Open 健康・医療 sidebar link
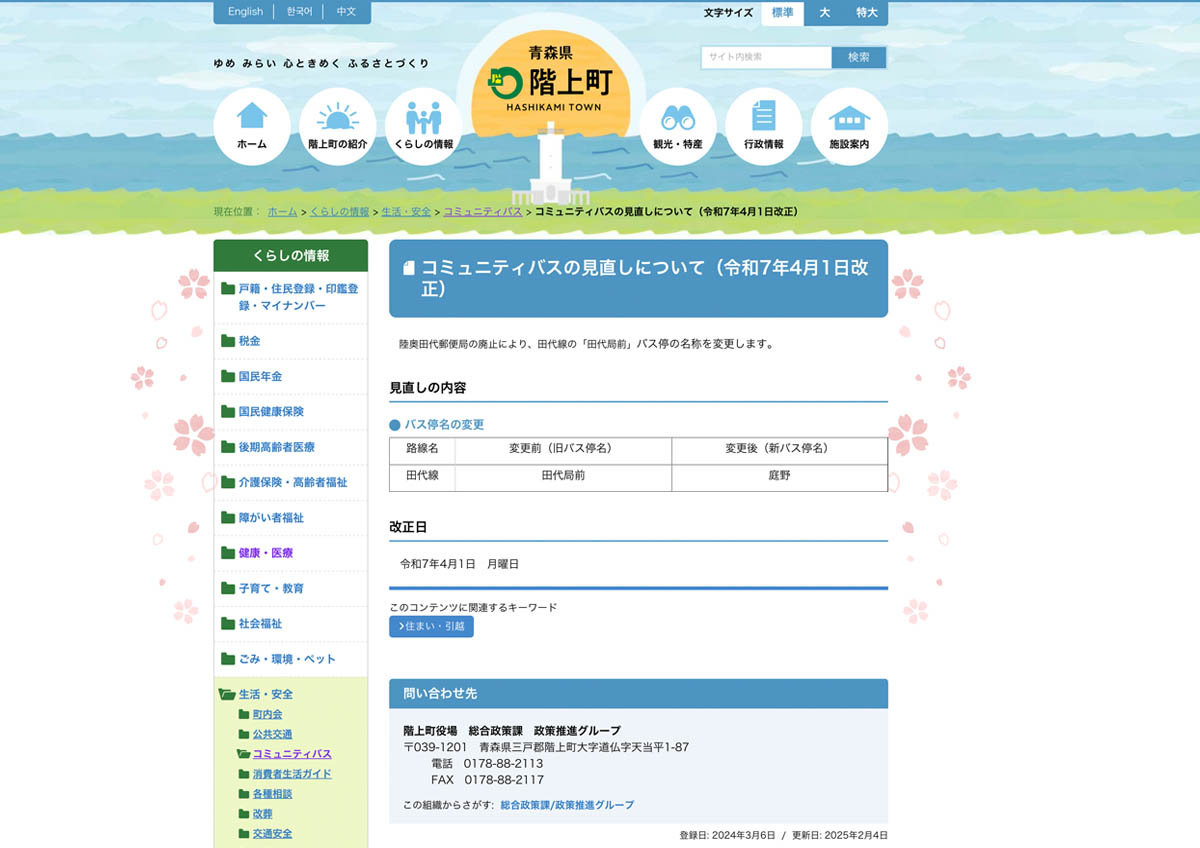This screenshot has width=1200, height=848. click(x=266, y=553)
